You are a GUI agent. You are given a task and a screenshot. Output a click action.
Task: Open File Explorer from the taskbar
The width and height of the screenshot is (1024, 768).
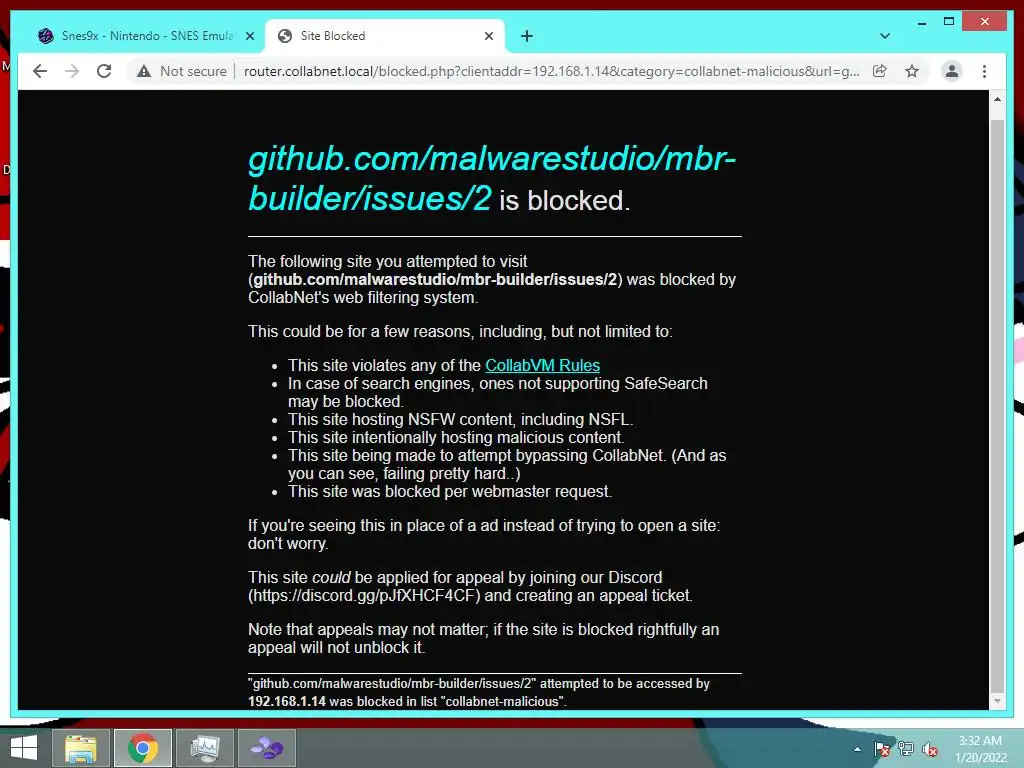coord(80,748)
